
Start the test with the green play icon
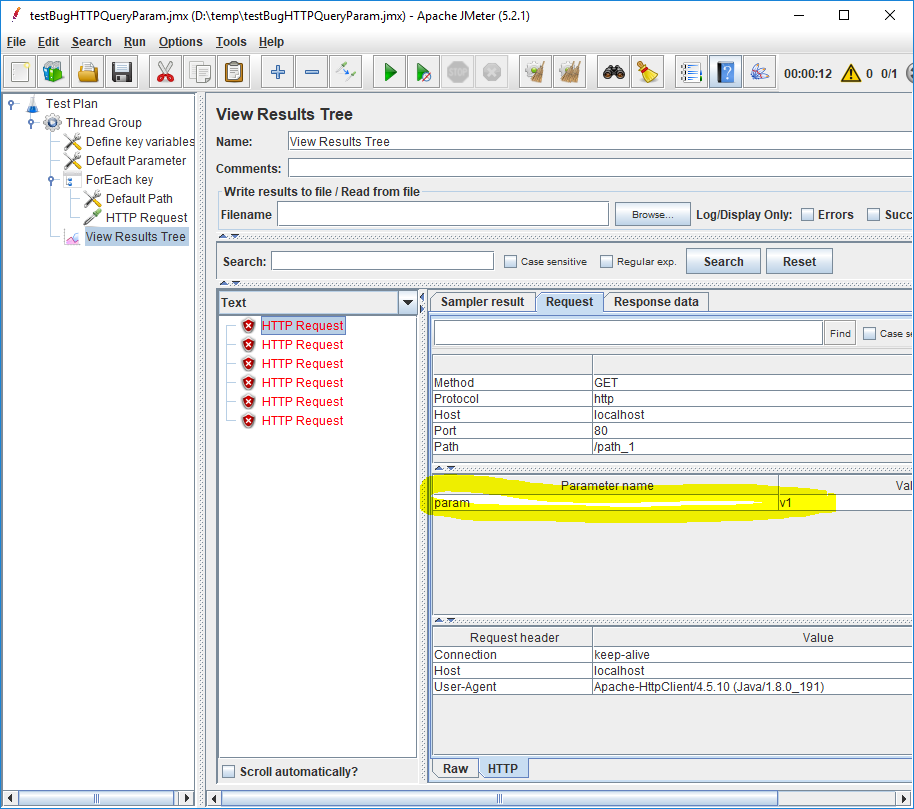tap(389, 71)
